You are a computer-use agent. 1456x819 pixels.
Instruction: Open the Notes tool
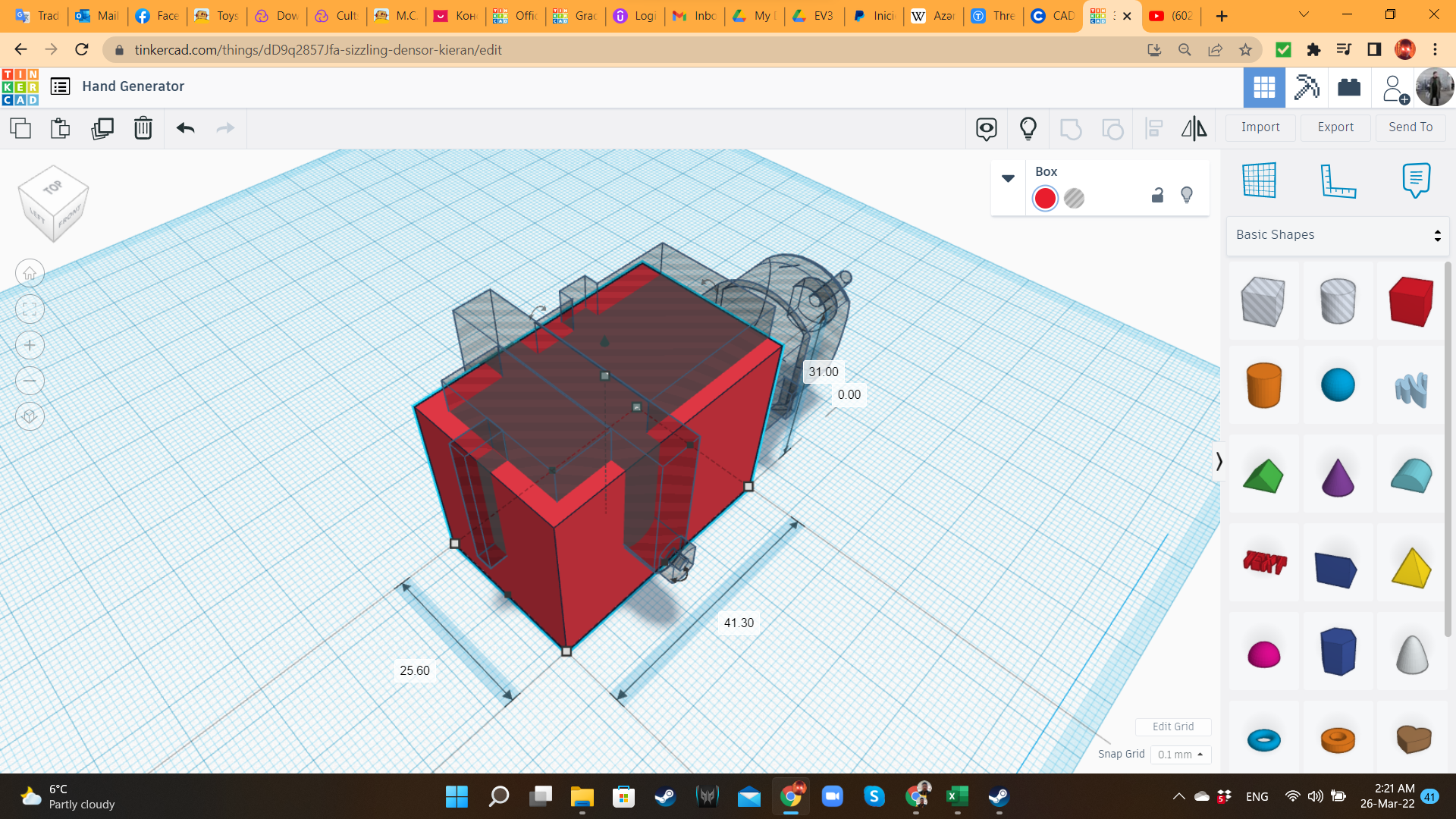click(1415, 180)
